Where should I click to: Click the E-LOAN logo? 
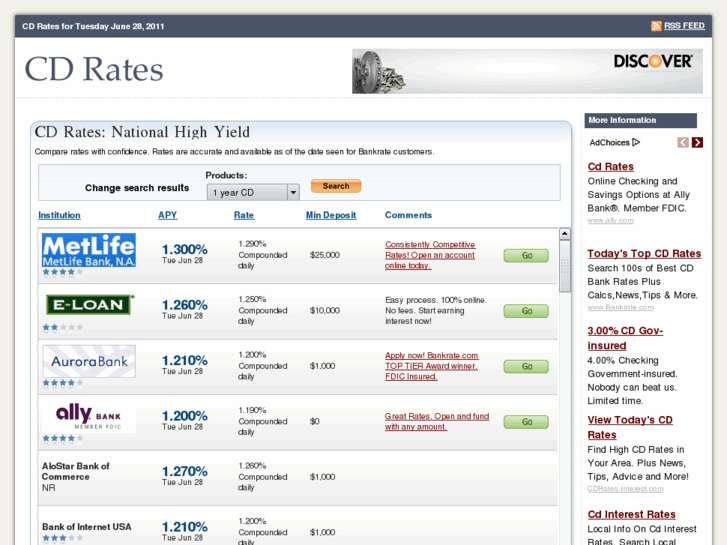tap(88, 304)
